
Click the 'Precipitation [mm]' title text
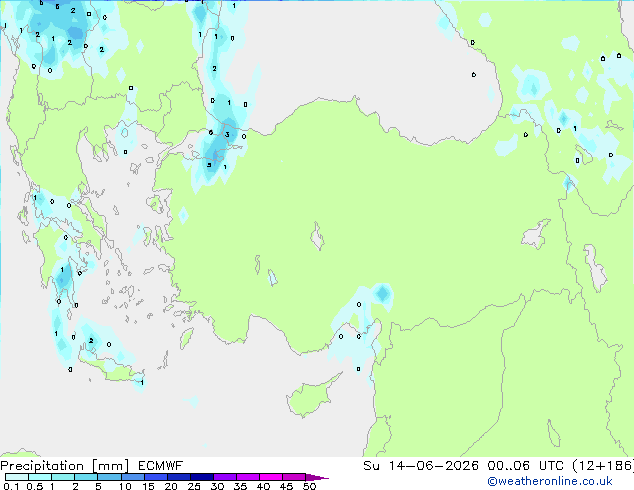[x=65, y=466]
